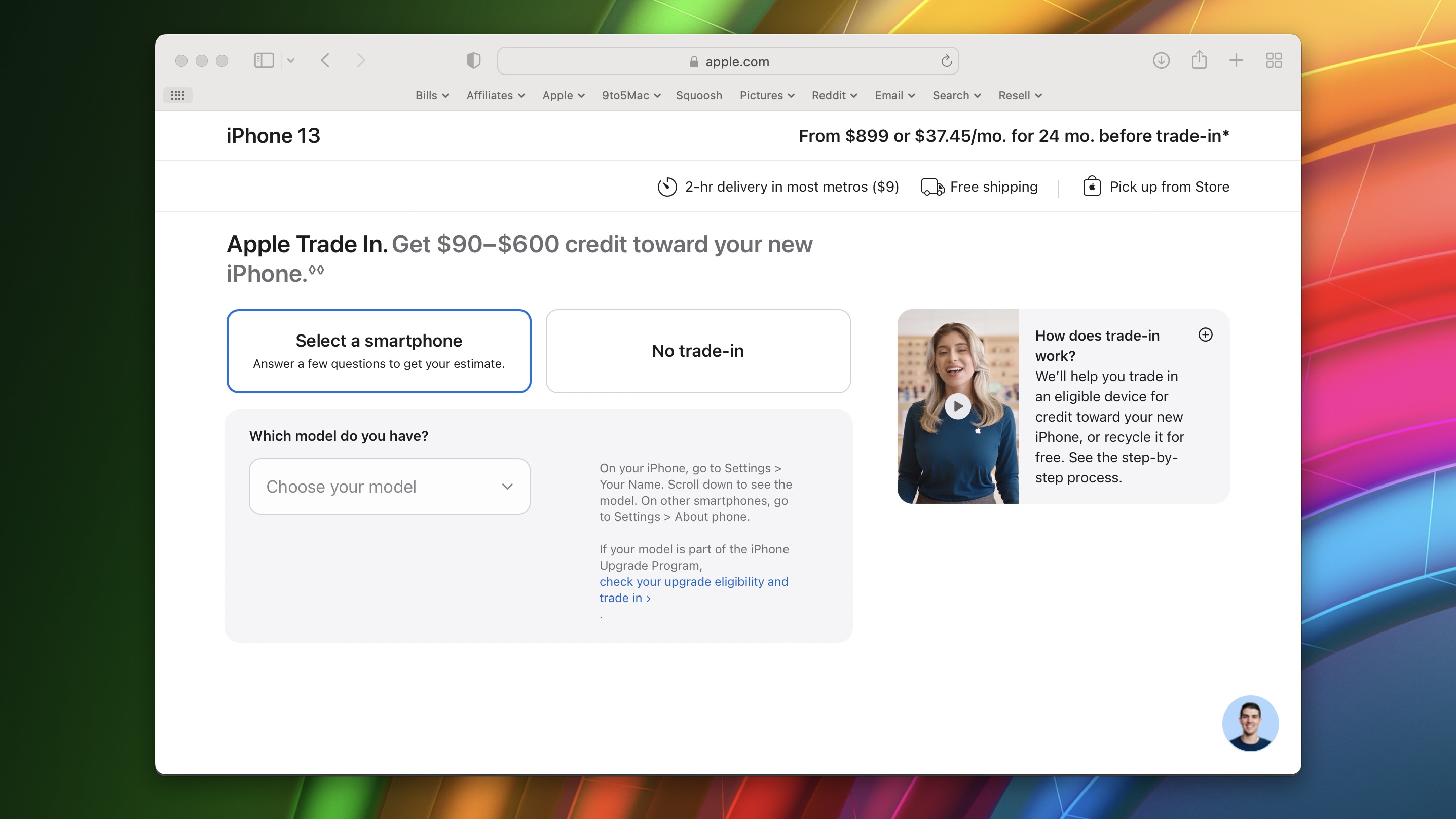This screenshot has height=819, width=1456.
Task: Click "Pick up from Store"
Action: [1168, 187]
